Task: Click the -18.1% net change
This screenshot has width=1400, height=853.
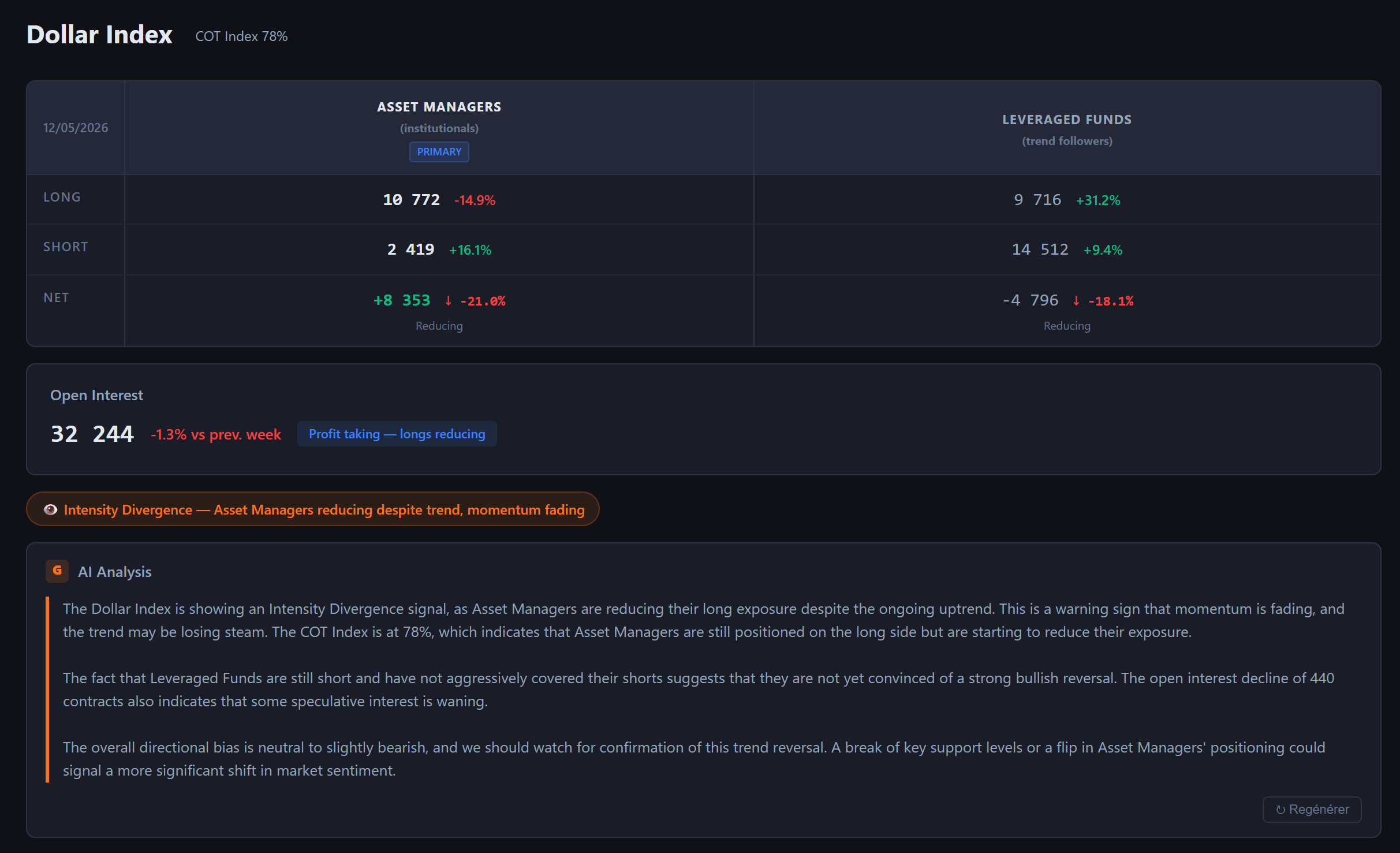Action: [1111, 301]
